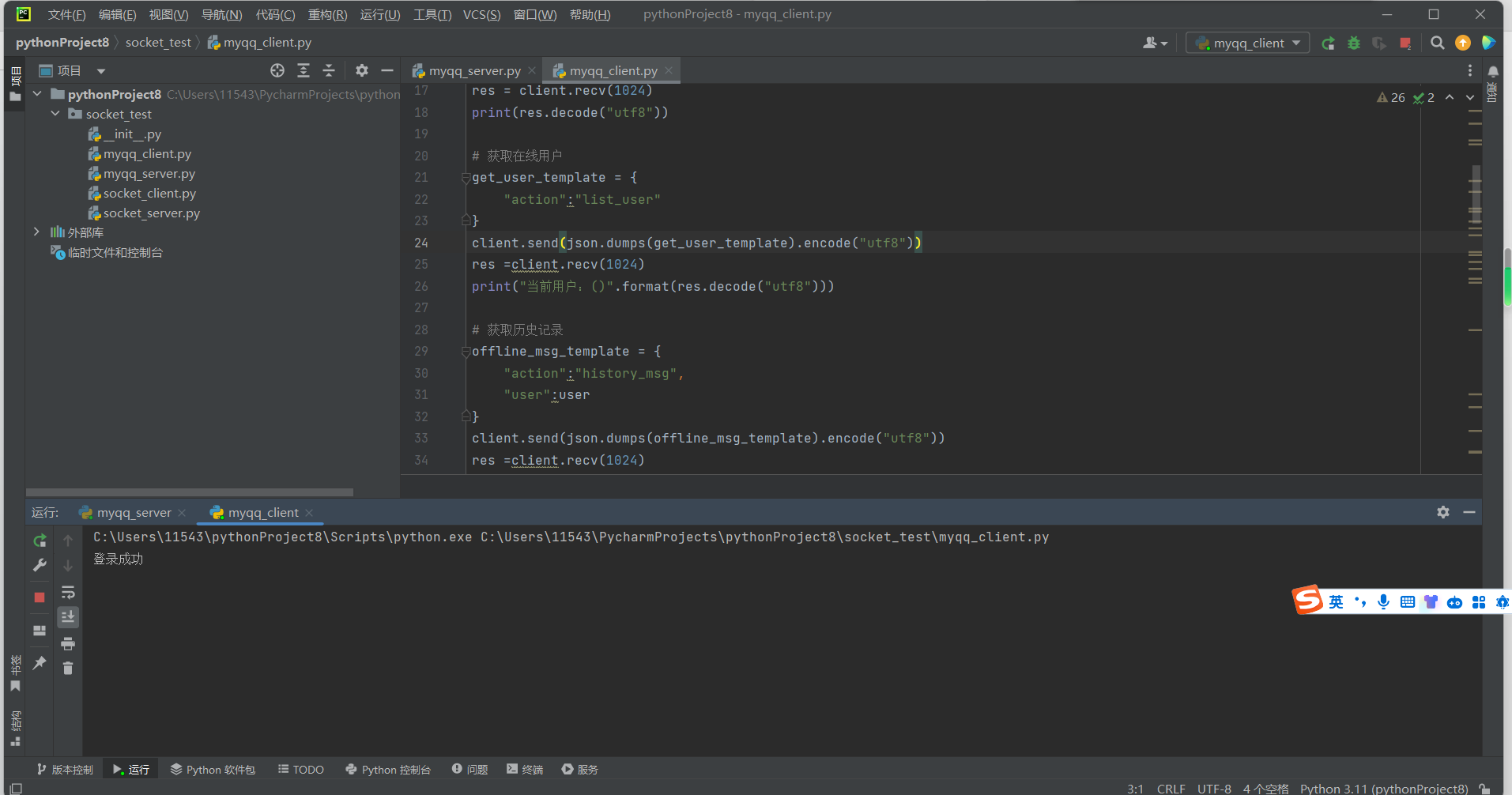Click the TODO tool window button

301,770
